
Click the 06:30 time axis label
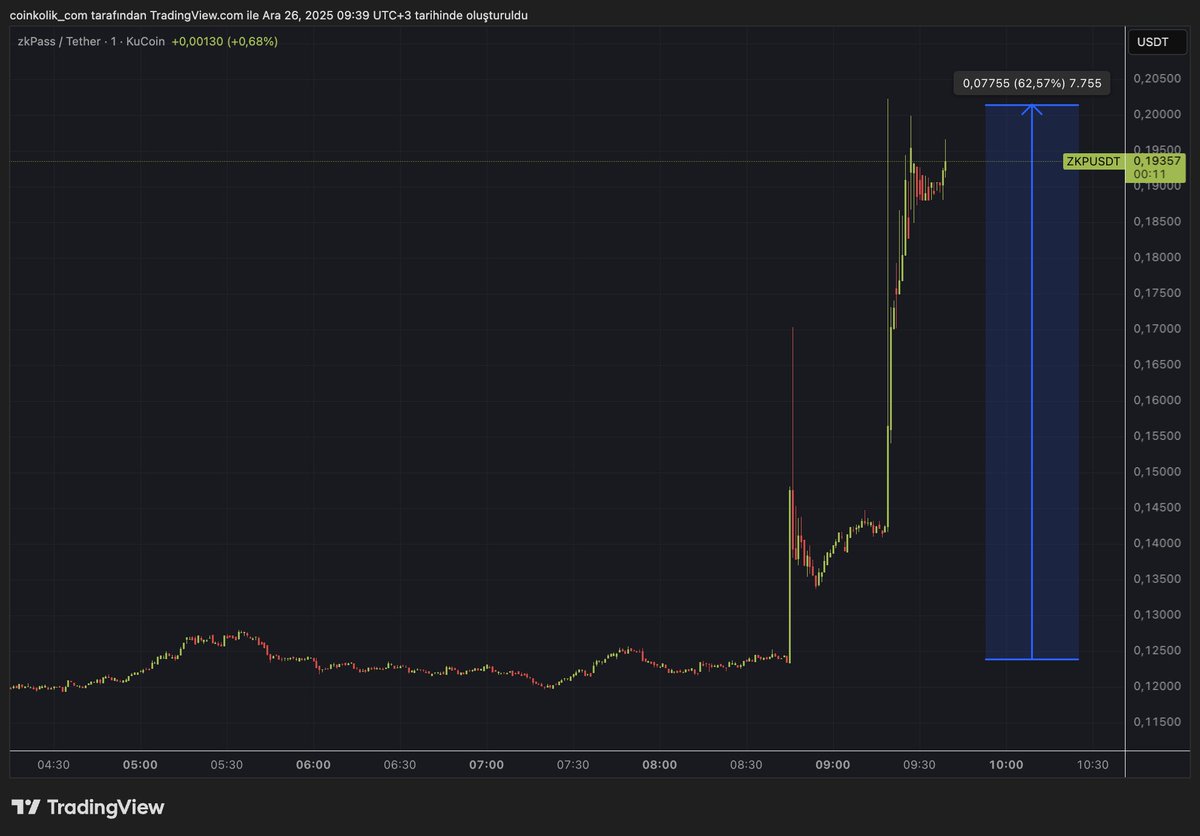pos(400,765)
